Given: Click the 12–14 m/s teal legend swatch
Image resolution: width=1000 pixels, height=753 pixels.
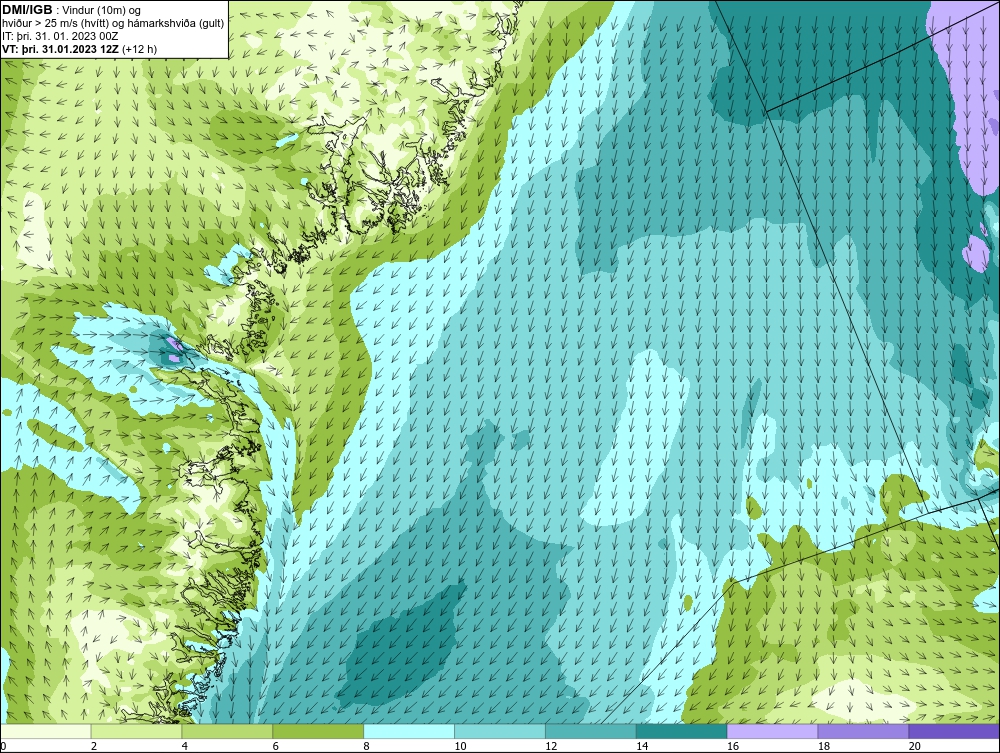Looking at the screenshot, I should 591,731.
